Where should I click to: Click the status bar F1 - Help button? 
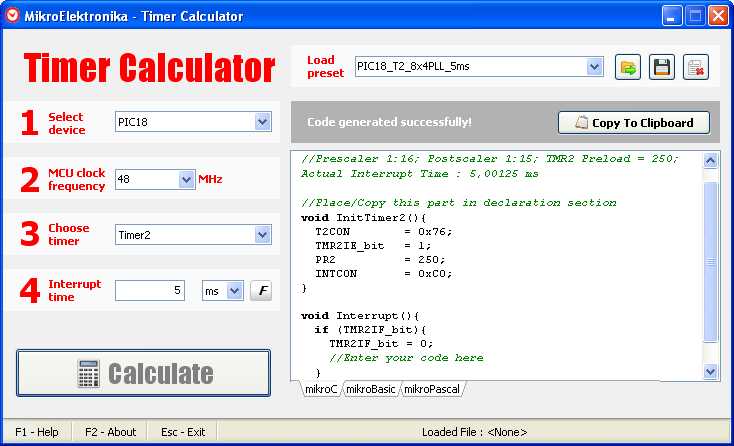tap(37, 432)
